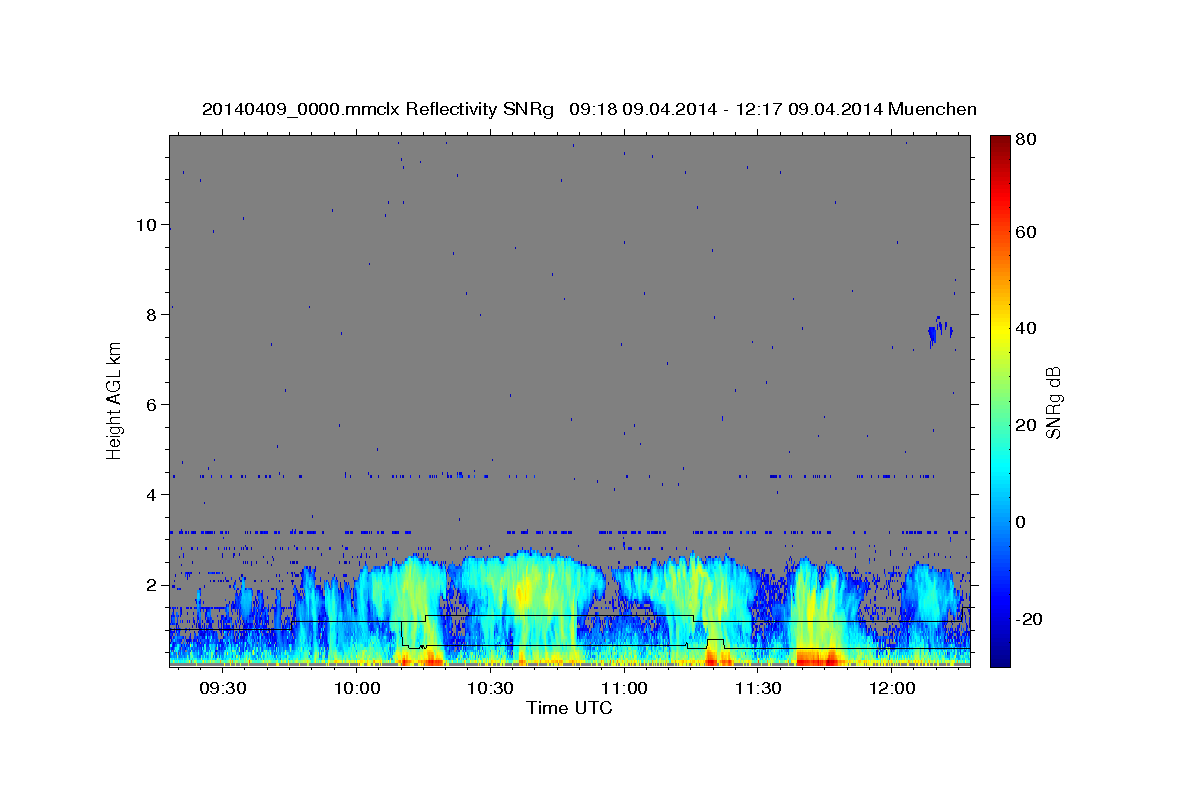The image size is (1200, 800).
Task: Click the colorbar value 0
Action: (x=1021, y=522)
